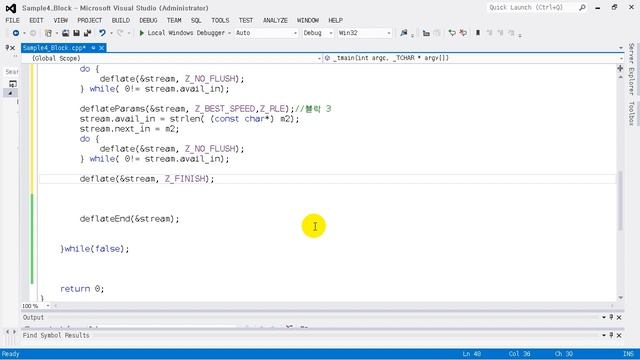Open the VIEW menu
640x360 pixels.
click(x=60, y=20)
